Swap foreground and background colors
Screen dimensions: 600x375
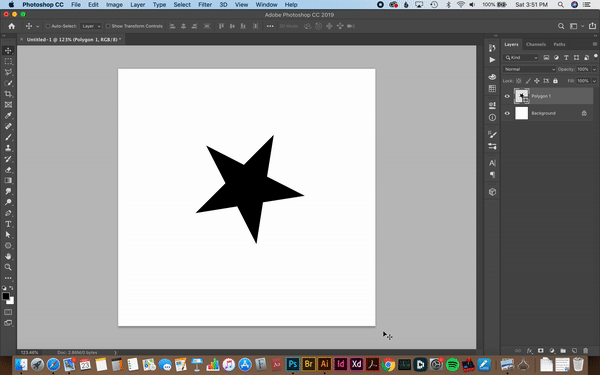coord(11,288)
